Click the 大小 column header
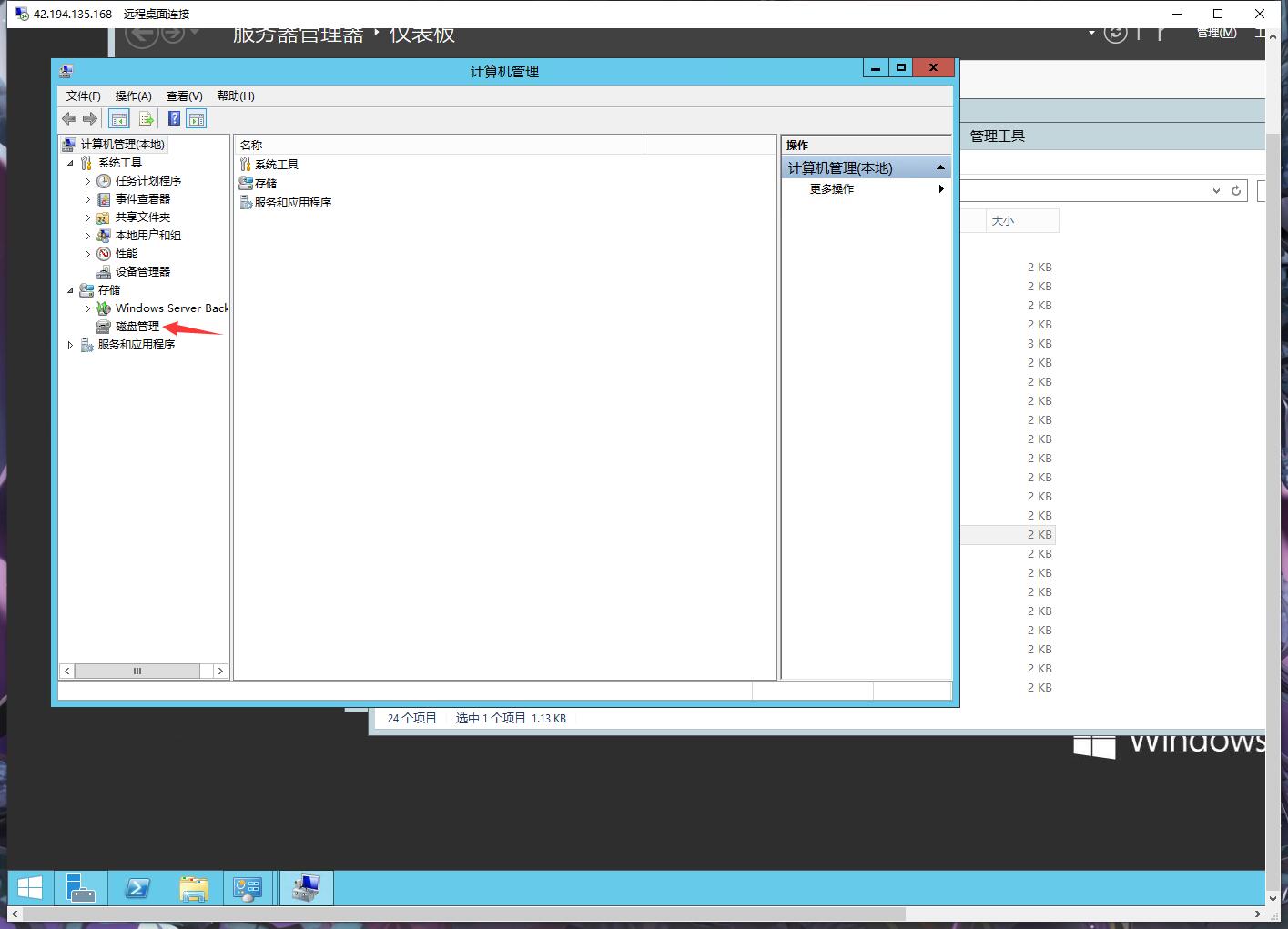1288x929 pixels. coord(1002,220)
